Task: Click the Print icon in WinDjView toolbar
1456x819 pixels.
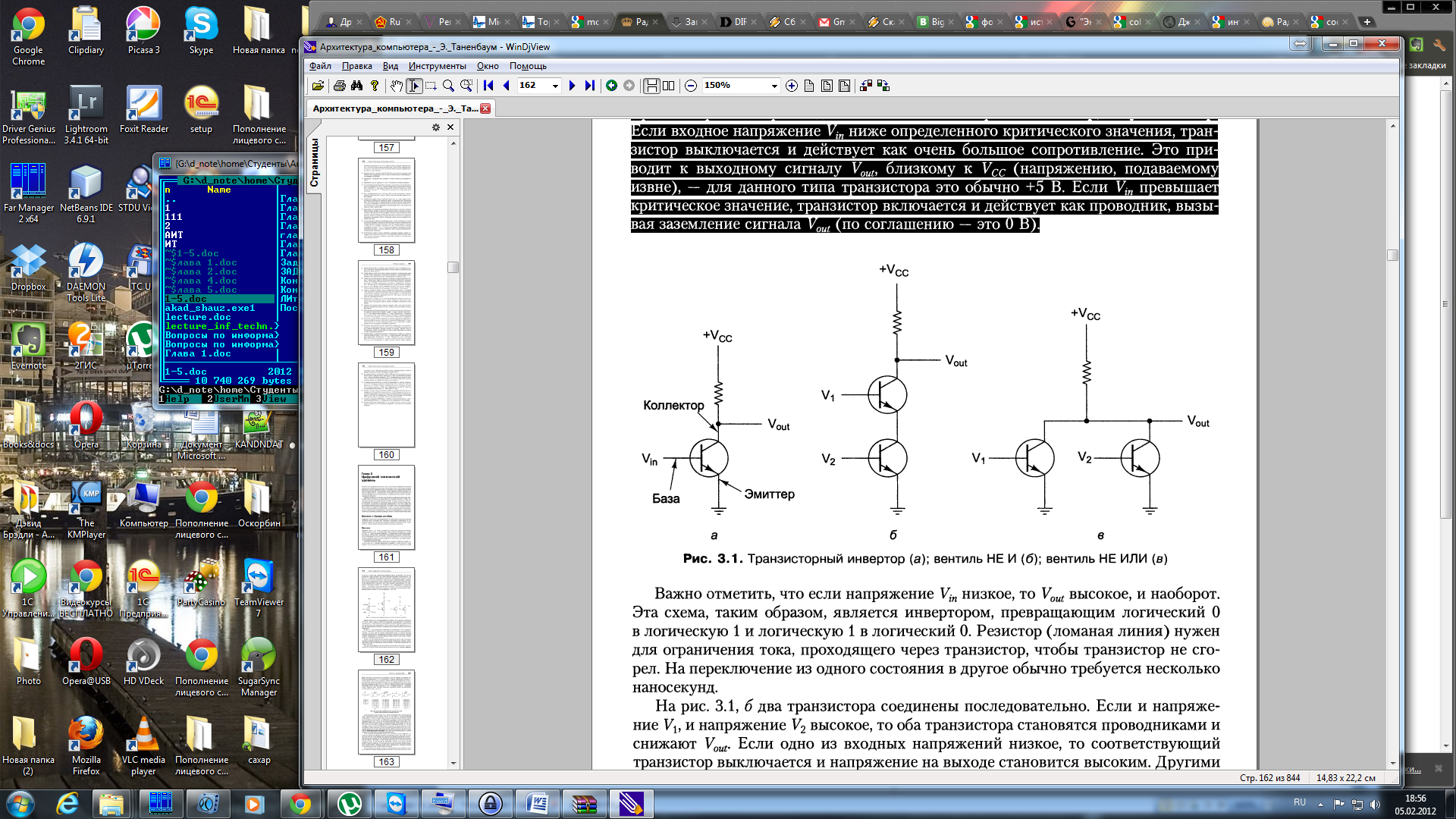Action: (x=340, y=86)
